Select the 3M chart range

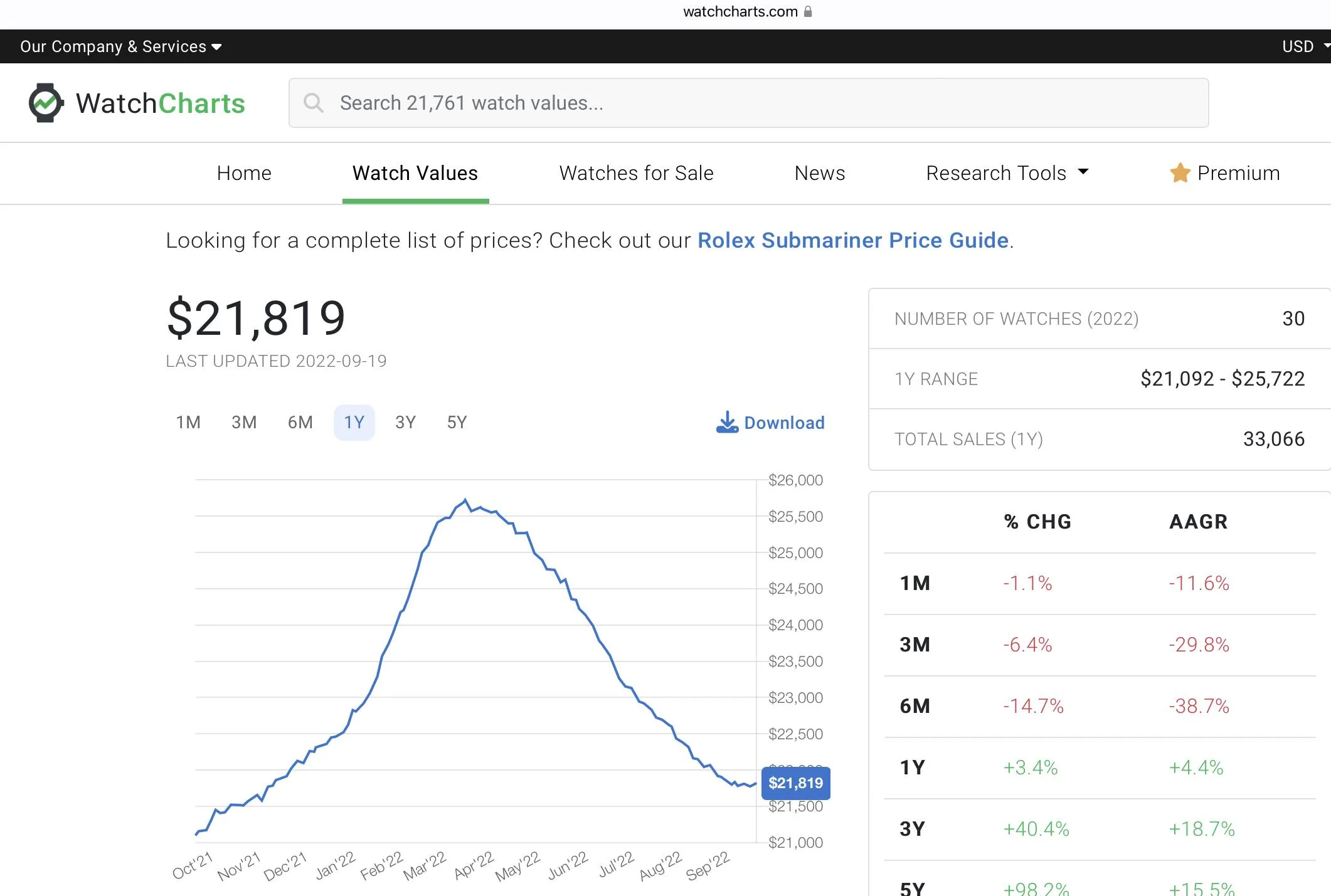(x=244, y=423)
